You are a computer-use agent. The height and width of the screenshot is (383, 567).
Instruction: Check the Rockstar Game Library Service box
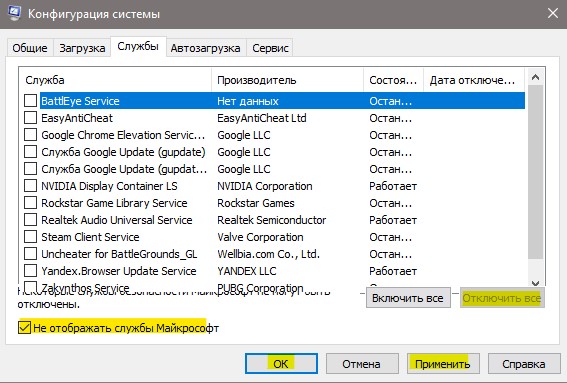click(x=30, y=203)
